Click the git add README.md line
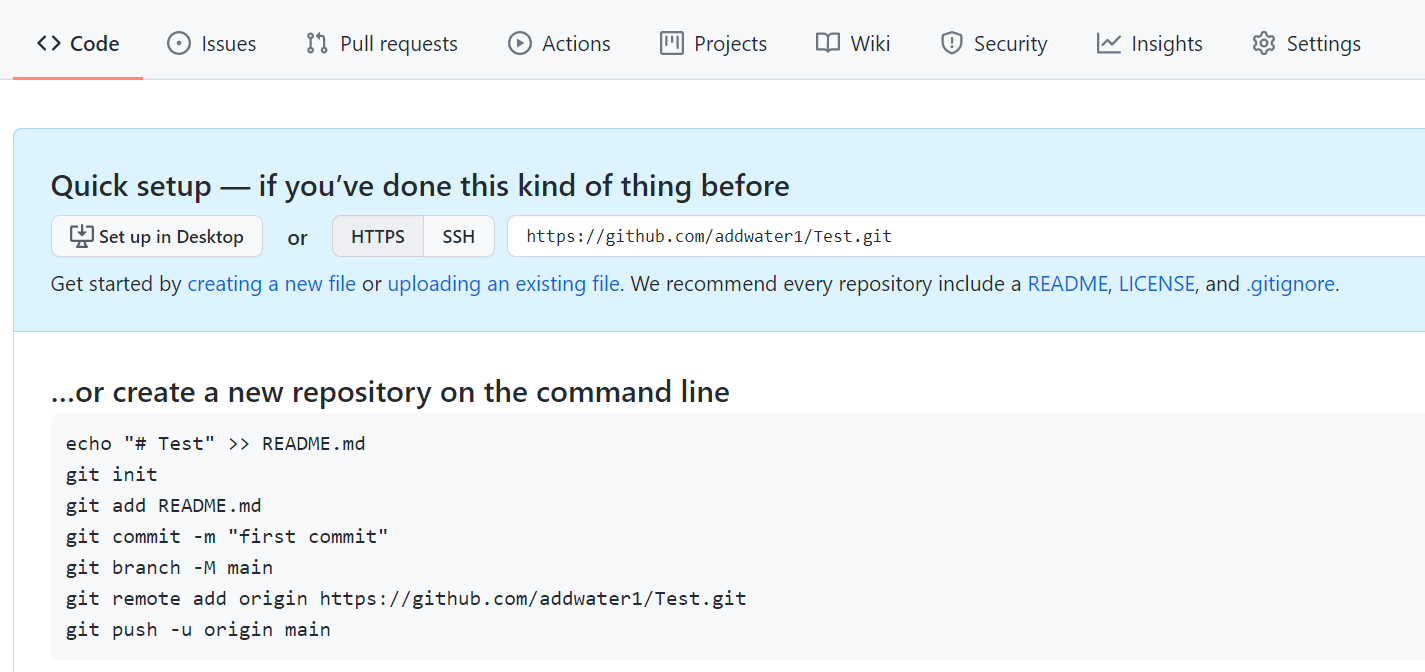Screen dimensions: 1425x672 coord(164,505)
